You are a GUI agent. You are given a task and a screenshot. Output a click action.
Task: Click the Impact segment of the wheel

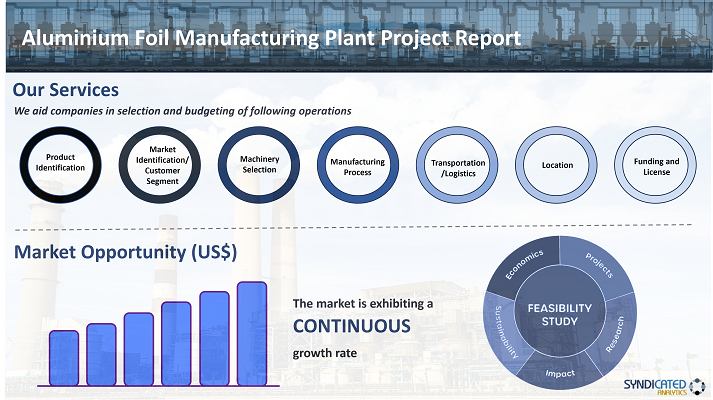(x=559, y=372)
